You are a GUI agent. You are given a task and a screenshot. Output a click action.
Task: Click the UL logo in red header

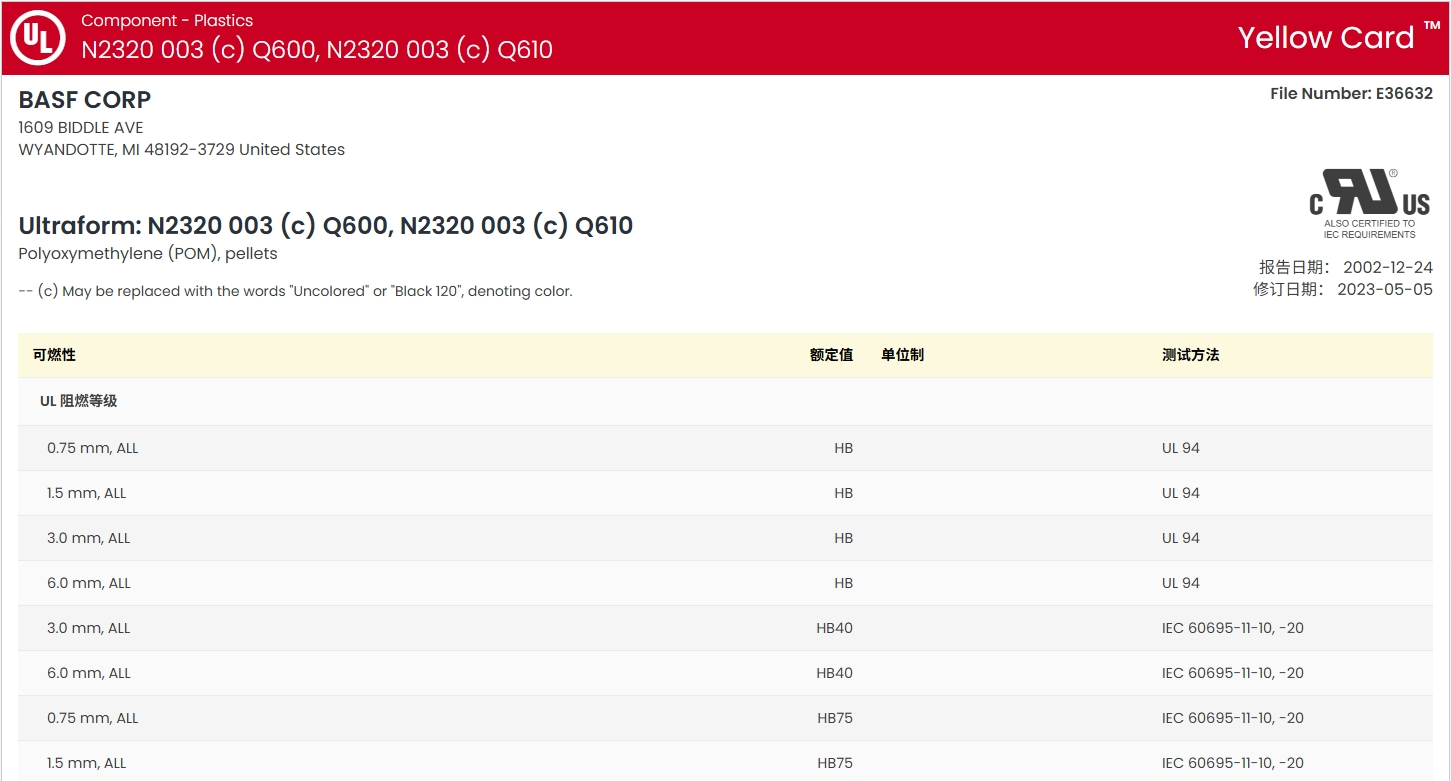click(x=38, y=38)
